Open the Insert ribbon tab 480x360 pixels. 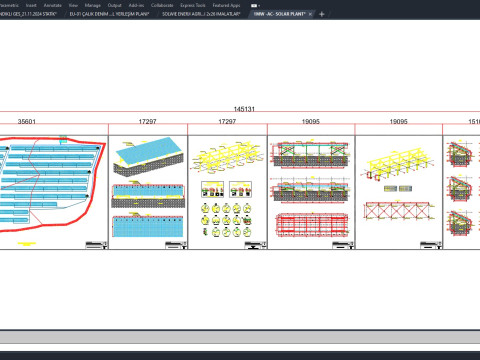click(31, 5)
